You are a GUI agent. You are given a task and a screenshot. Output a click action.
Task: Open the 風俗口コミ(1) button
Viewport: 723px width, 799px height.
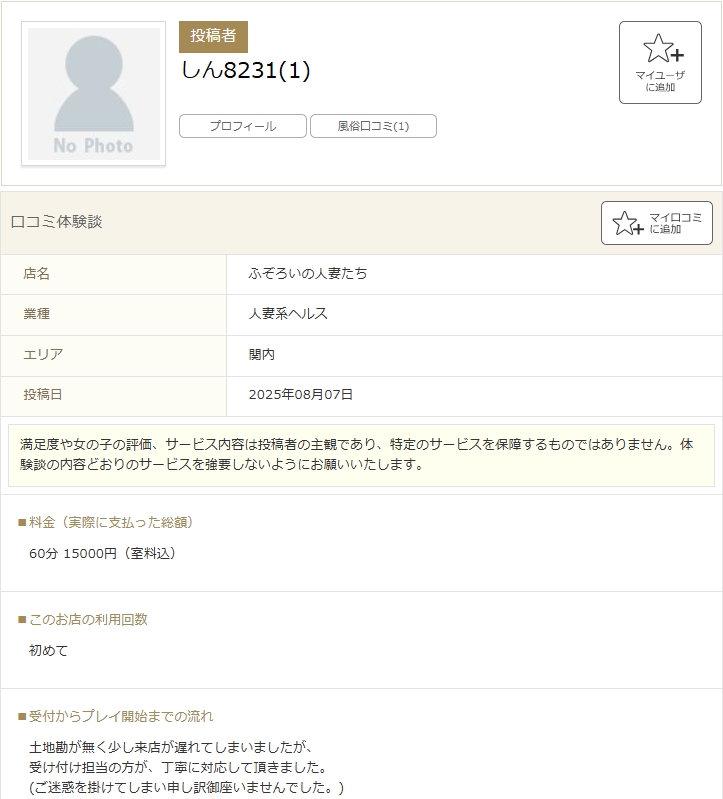[x=373, y=126]
